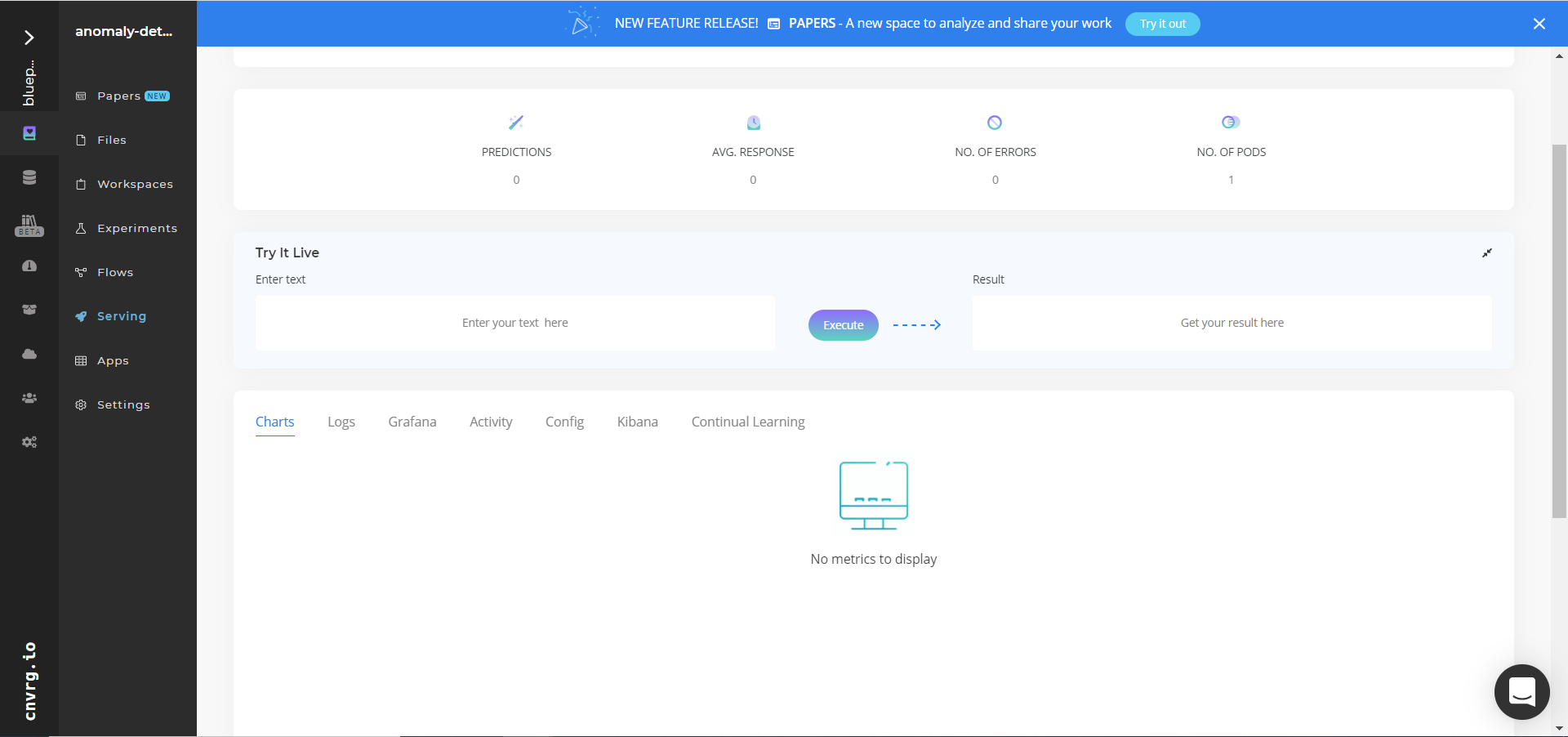Click the NEW badge beside Papers
The image size is (1568, 737).
[157, 96]
